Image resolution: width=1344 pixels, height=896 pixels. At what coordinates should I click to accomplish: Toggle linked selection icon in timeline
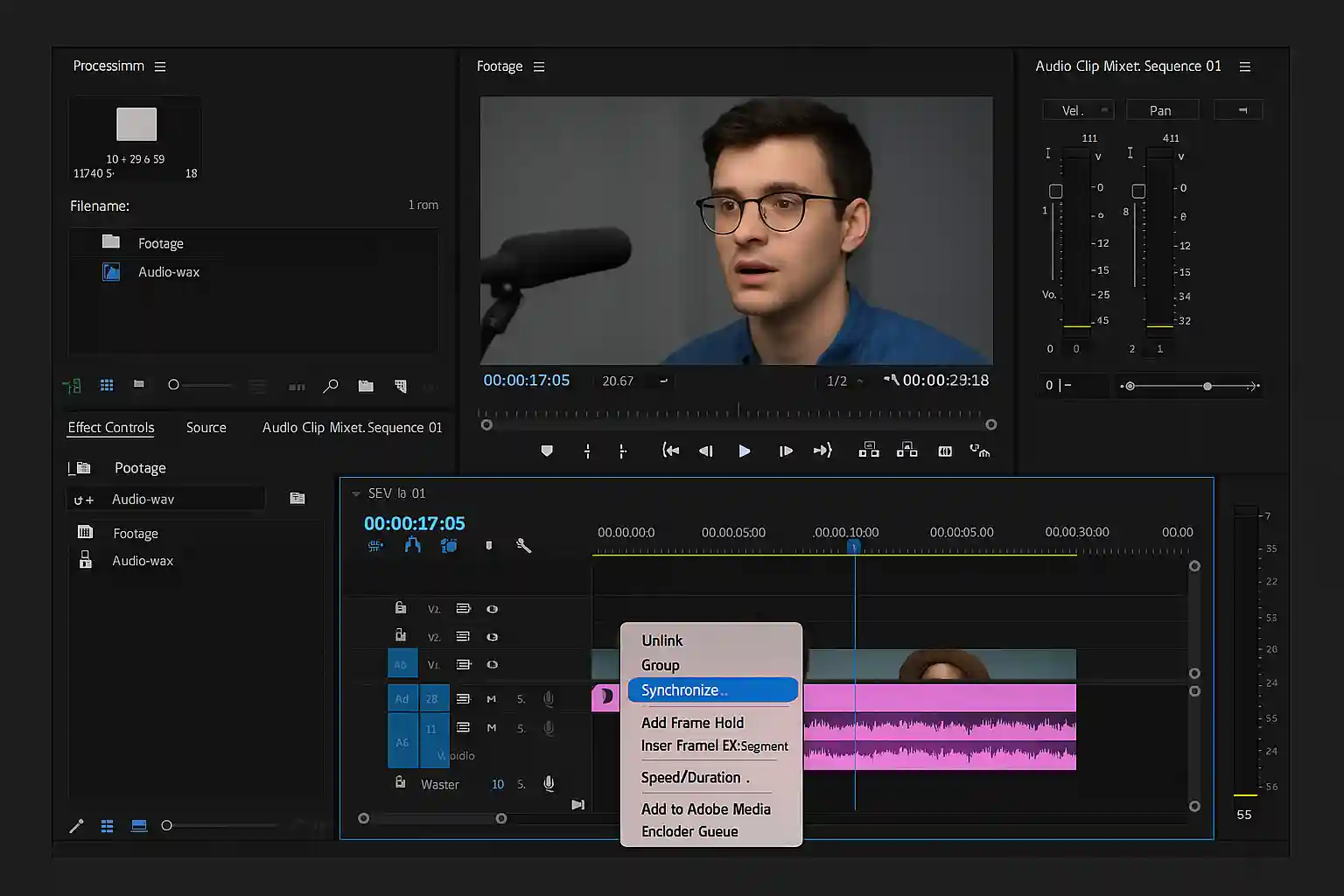point(449,545)
